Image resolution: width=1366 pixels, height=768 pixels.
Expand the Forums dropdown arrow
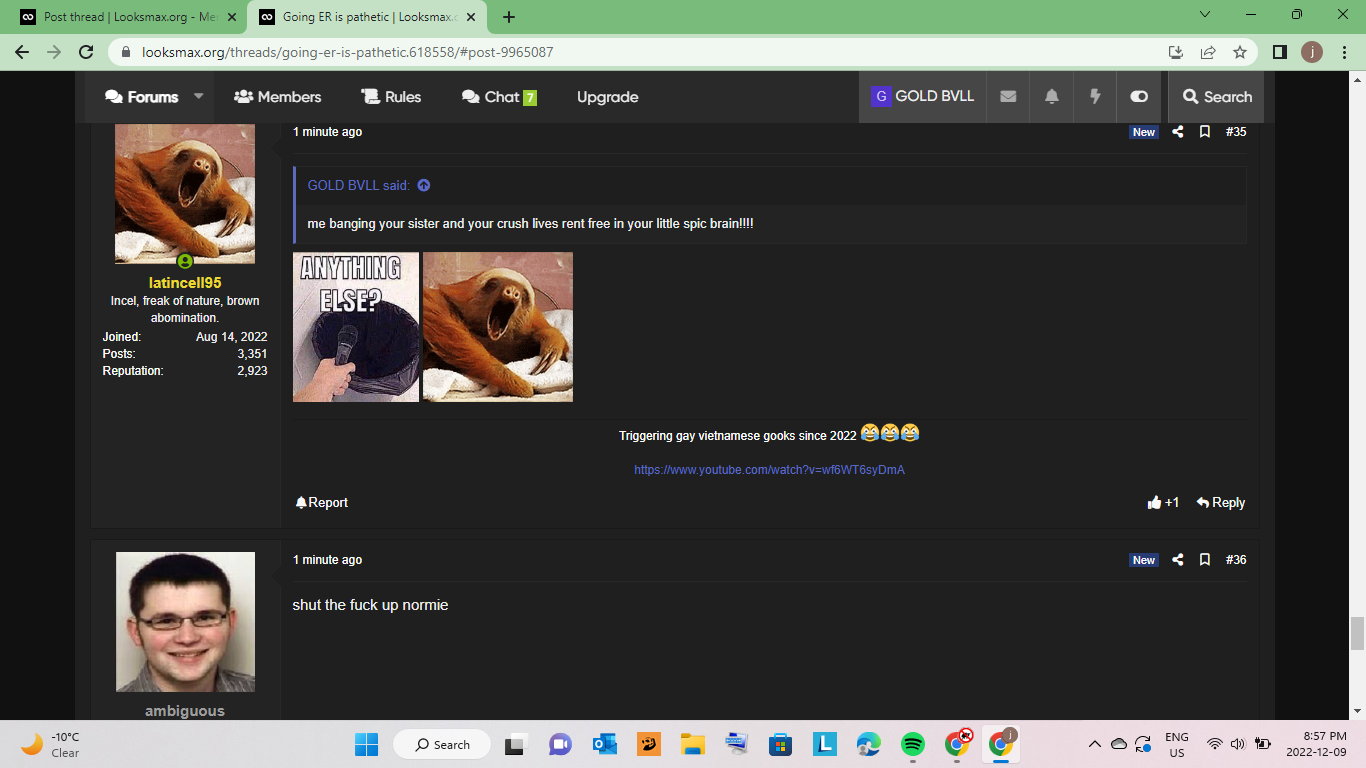[x=198, y=97]
